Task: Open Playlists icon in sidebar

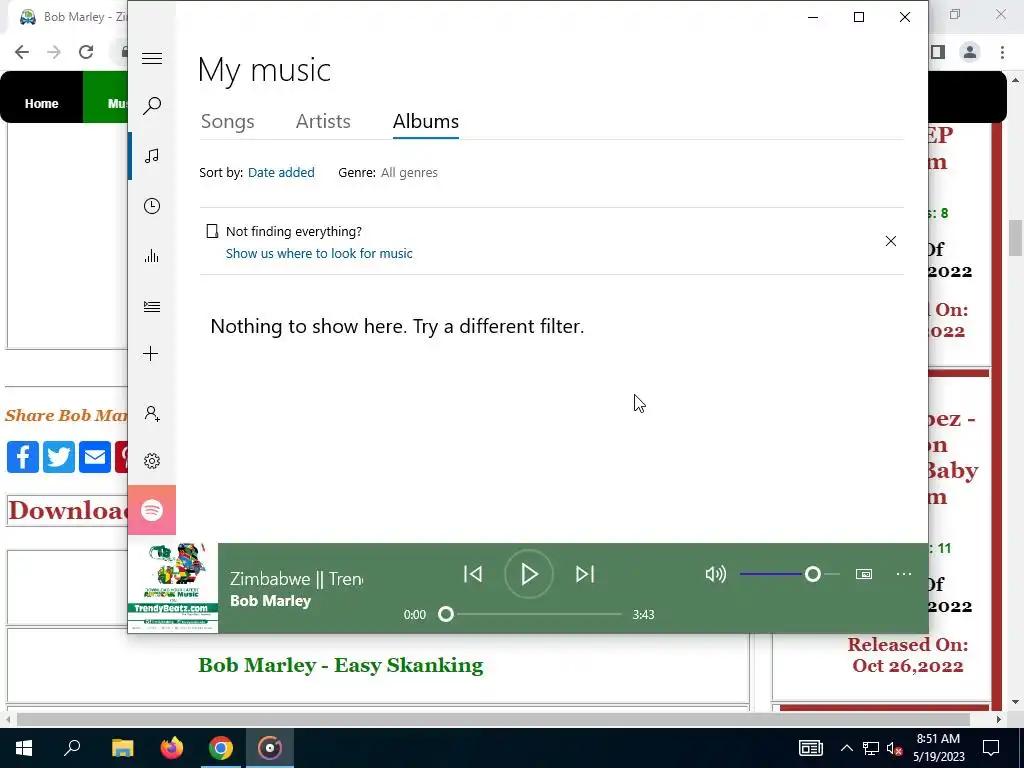Action: [152, 306]
